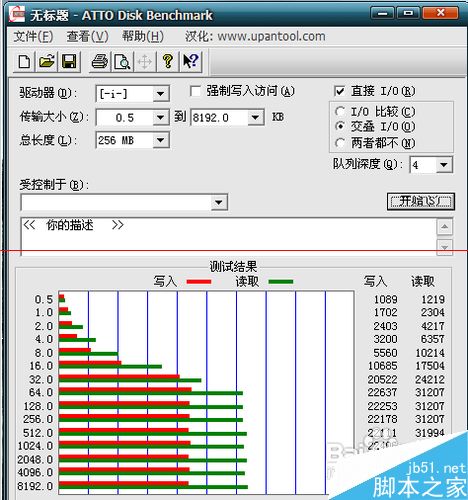
Task: Click the 汉化 www.upantool.com text
Action: (255, 36)
